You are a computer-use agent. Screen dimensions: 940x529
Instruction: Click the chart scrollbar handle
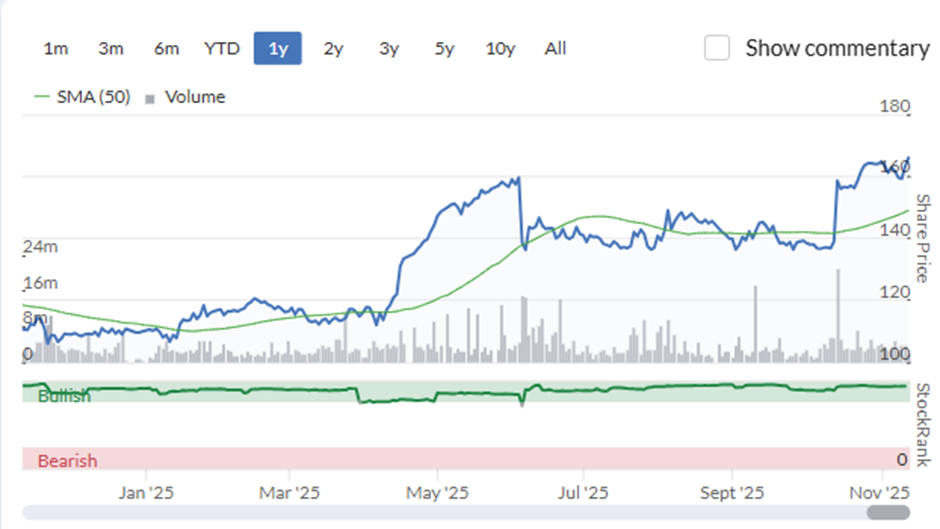[x=888, y=512]
